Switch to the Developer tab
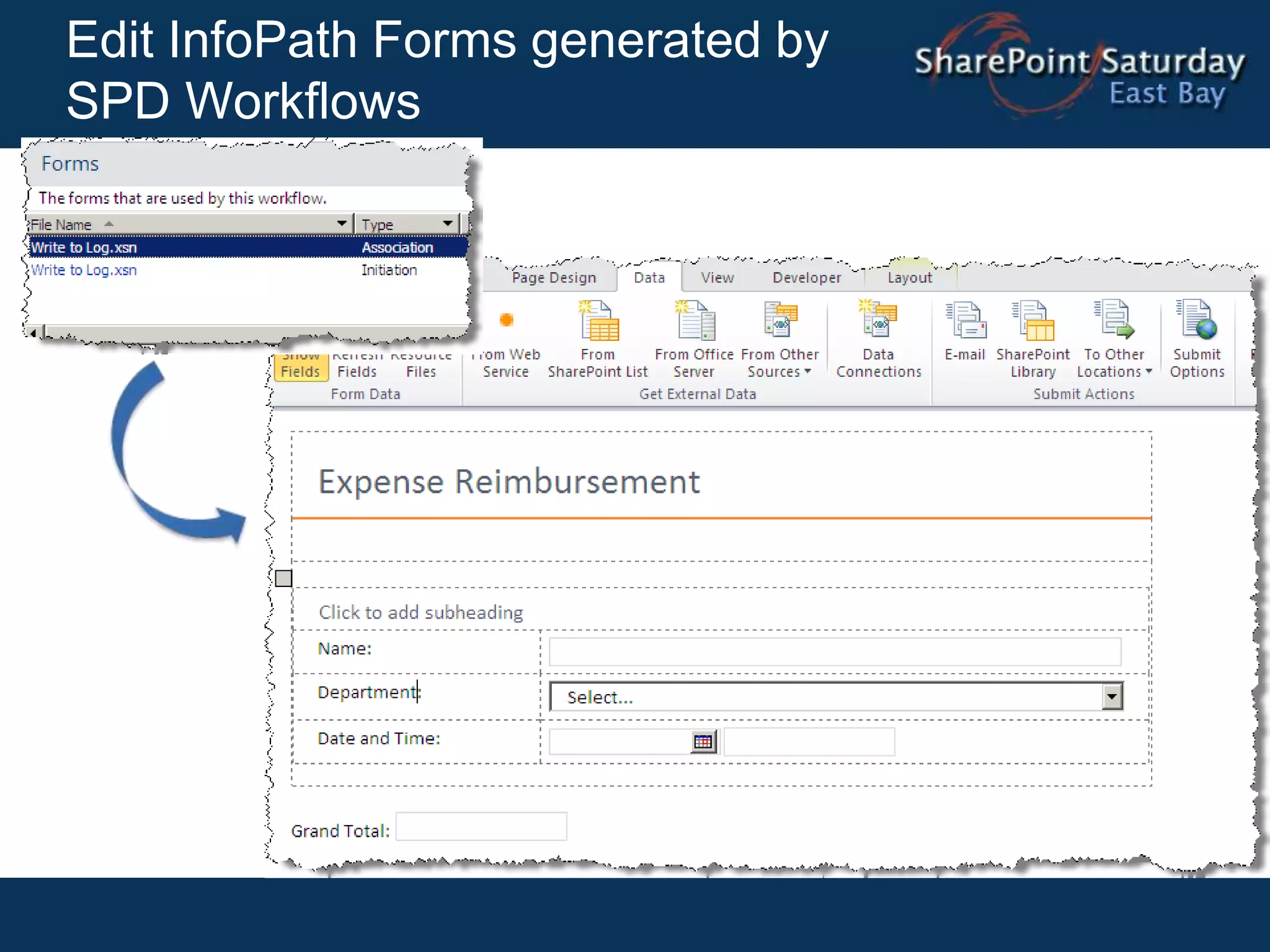This screenshot has width=1270, height=952. (x=807, y=278)
